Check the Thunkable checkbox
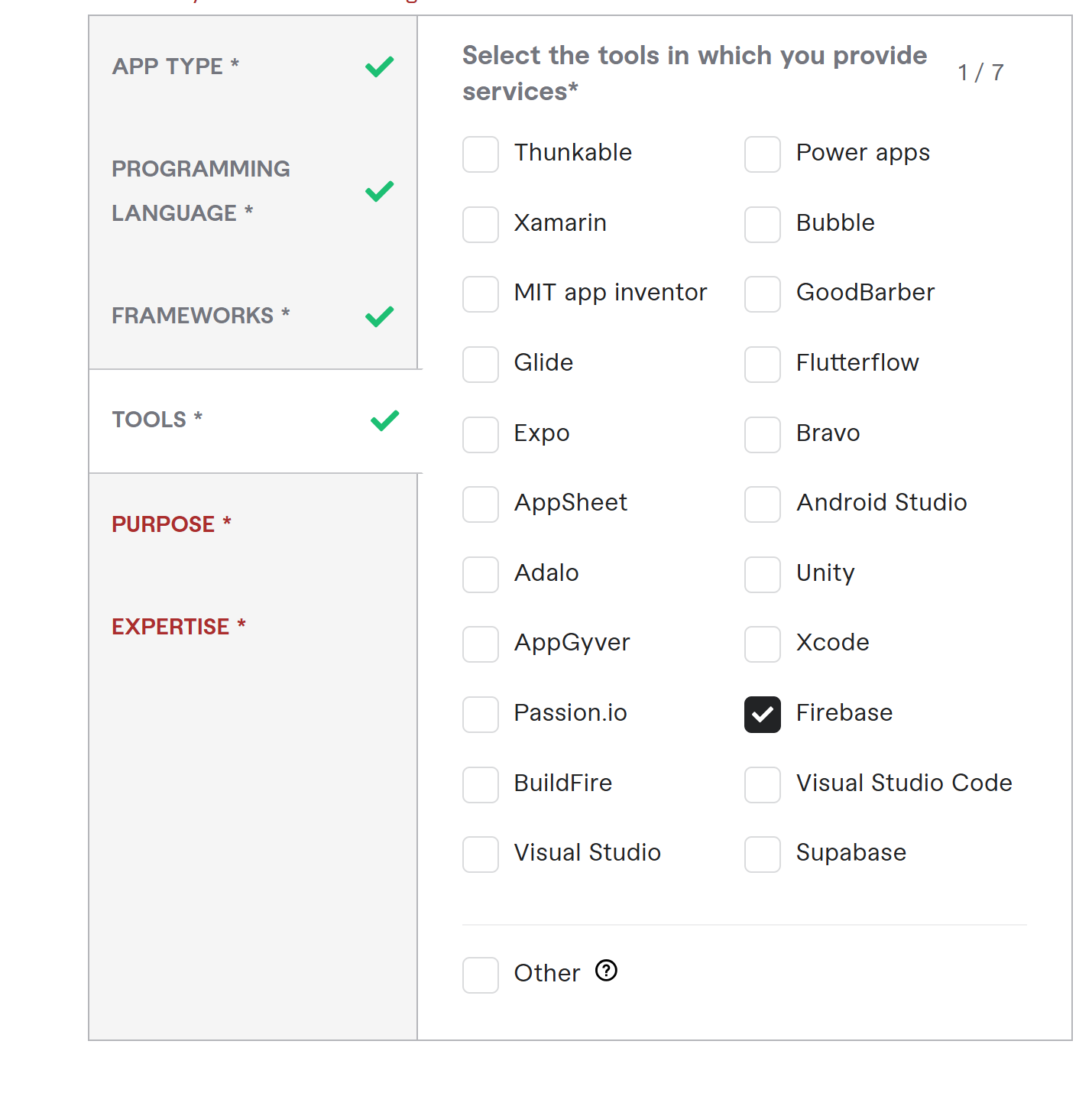Screen dimensions: 1092x1106 481,154
